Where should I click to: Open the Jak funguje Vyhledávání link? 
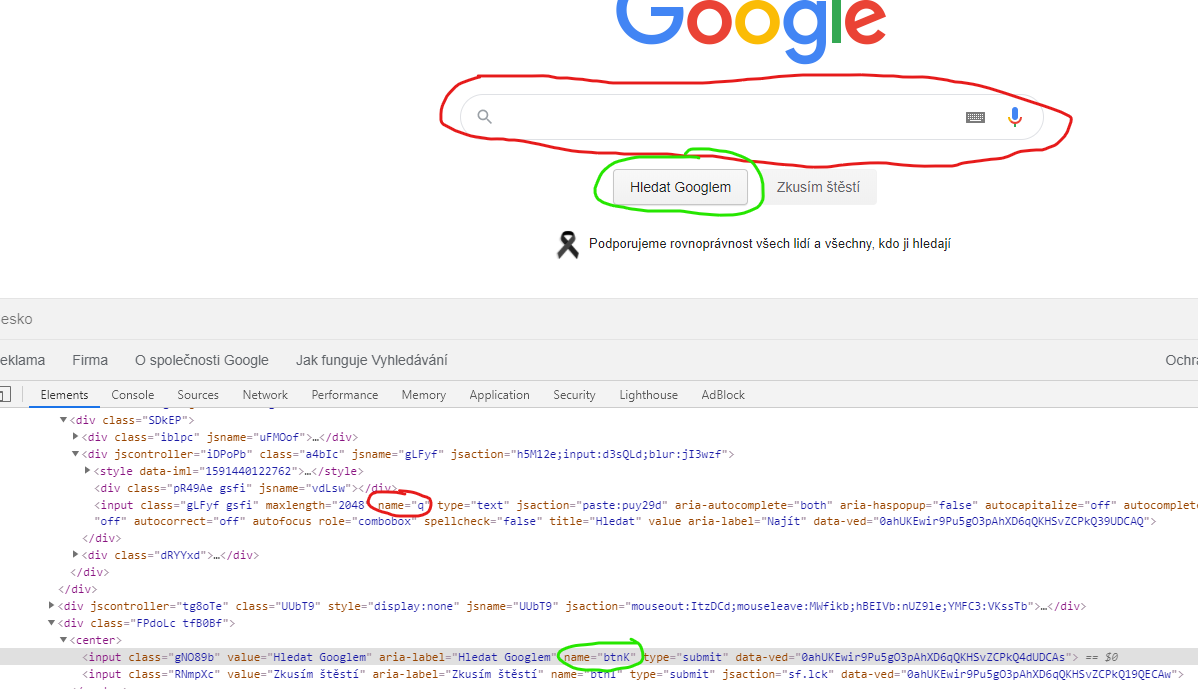tap(371, 360)
